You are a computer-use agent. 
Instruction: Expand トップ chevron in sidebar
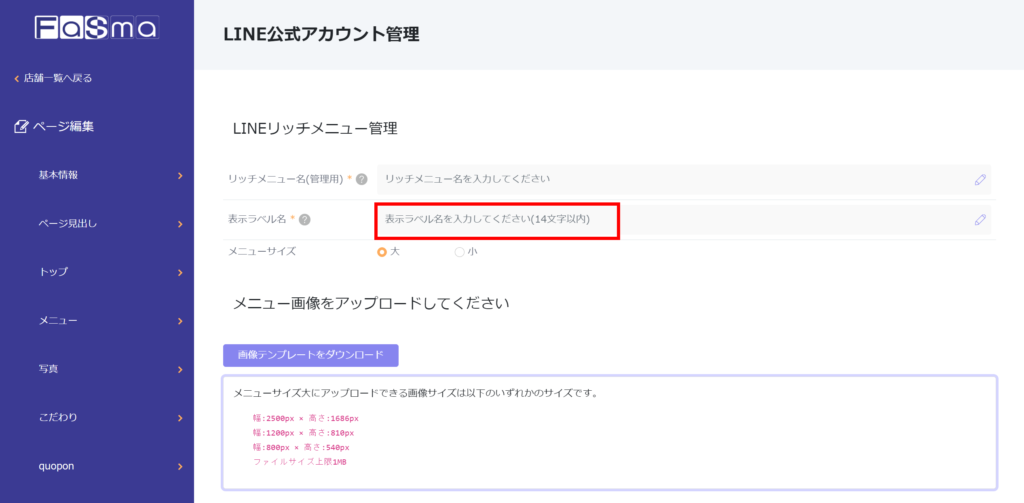[180, 272]
